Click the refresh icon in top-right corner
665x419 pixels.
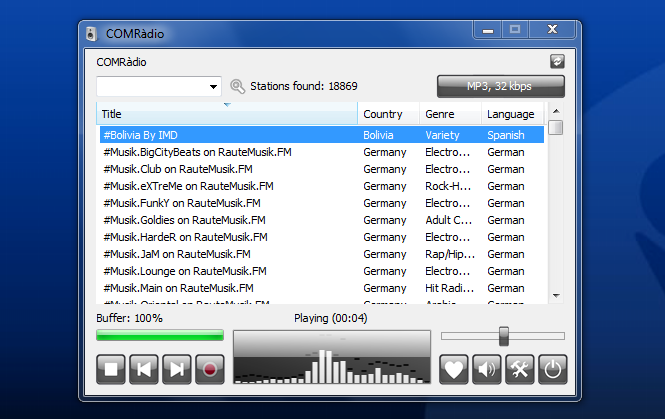tap(557, 61)
